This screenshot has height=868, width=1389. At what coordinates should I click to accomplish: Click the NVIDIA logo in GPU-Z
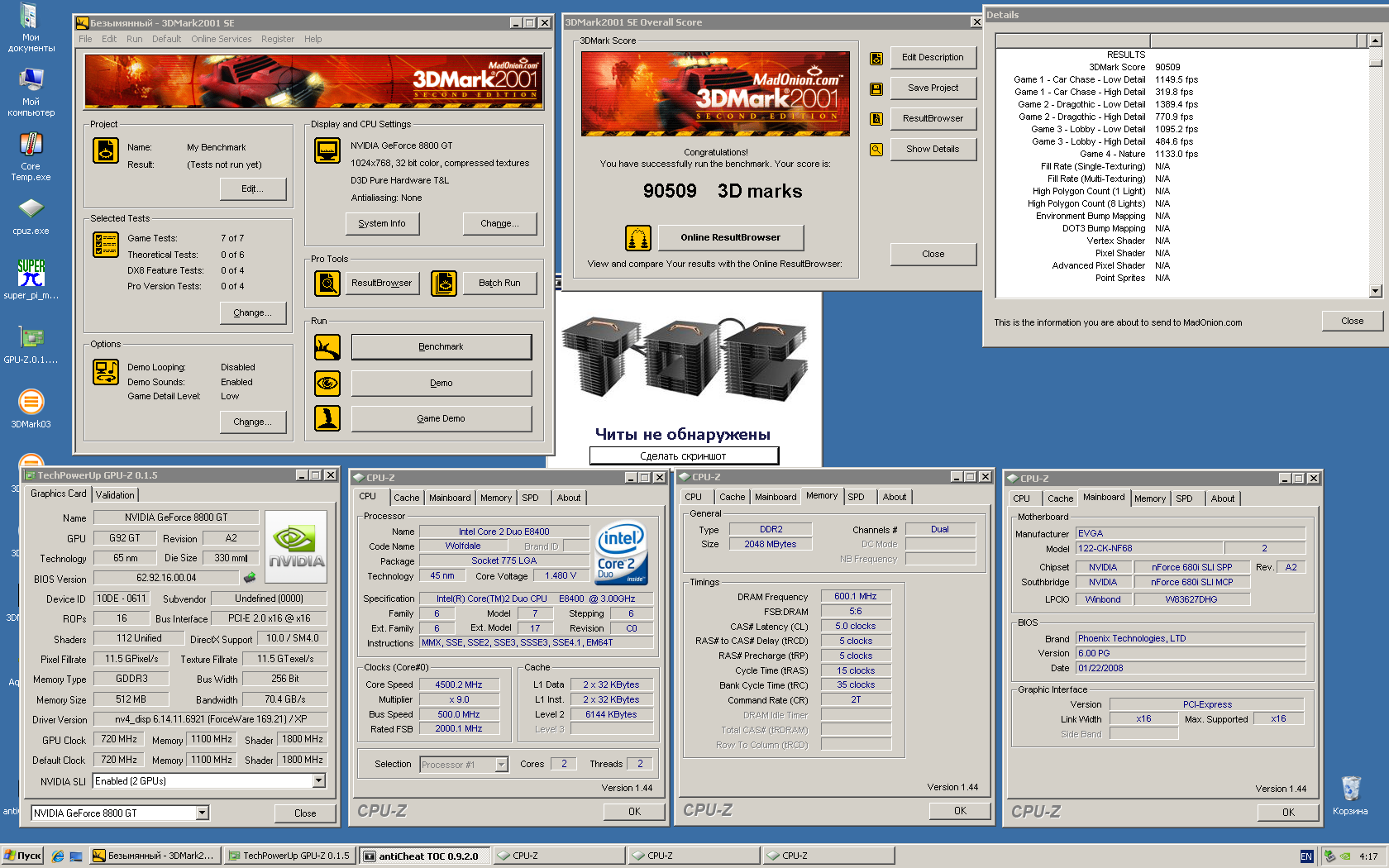[296, 548]
